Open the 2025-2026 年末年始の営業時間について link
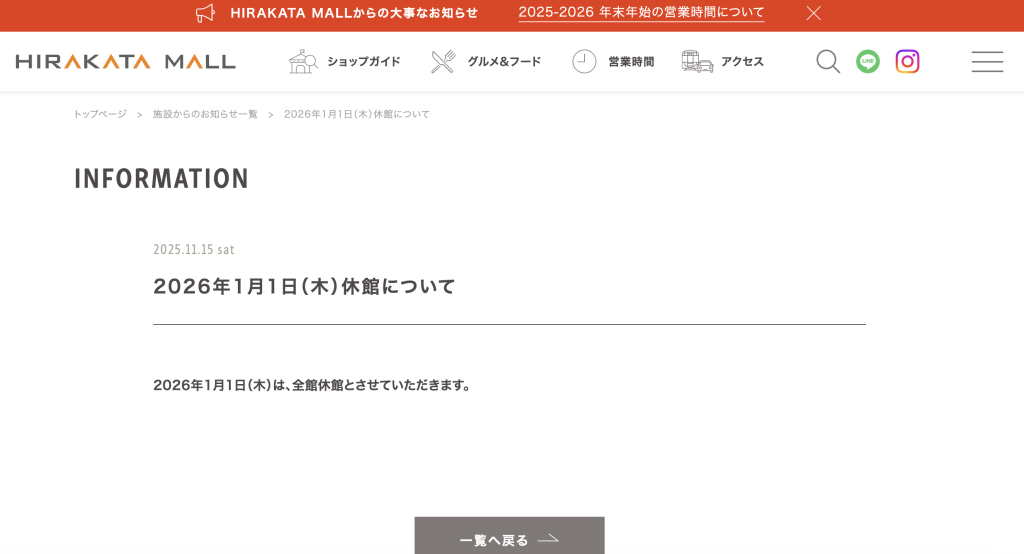The height and width of the screenshot is (554, 1024). pos(641,13)
